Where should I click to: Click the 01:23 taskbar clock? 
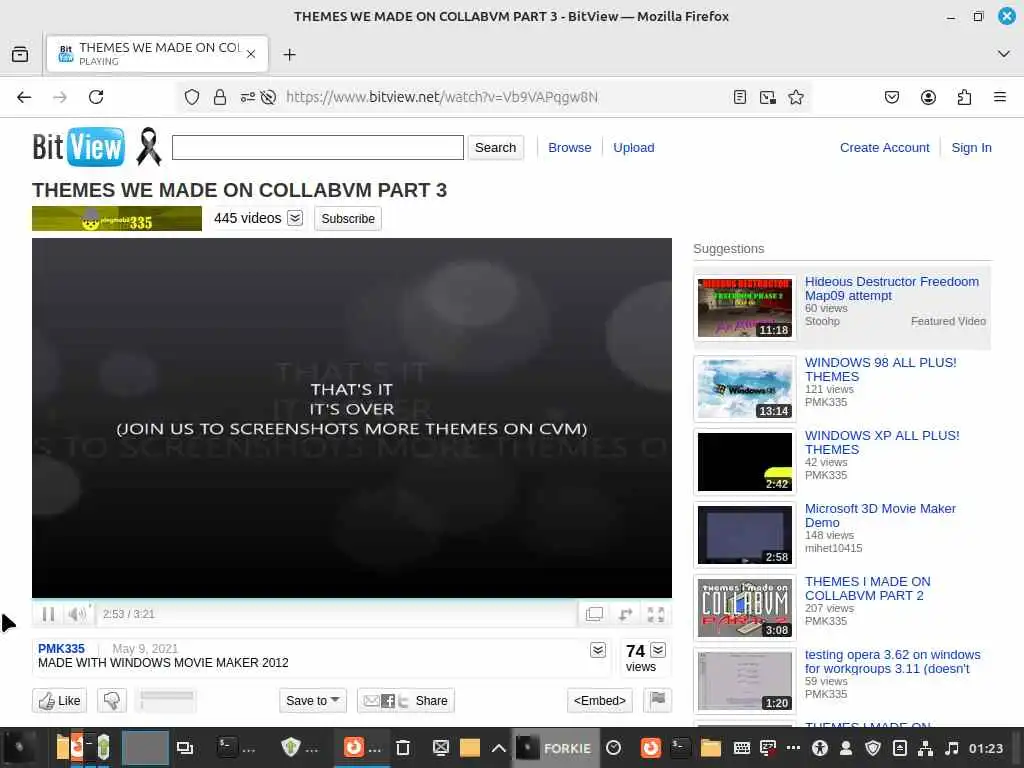click(985, 748)
